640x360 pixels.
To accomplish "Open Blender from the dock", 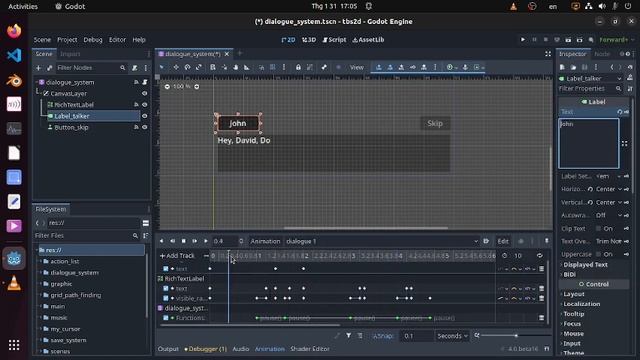I will point(14,80).
